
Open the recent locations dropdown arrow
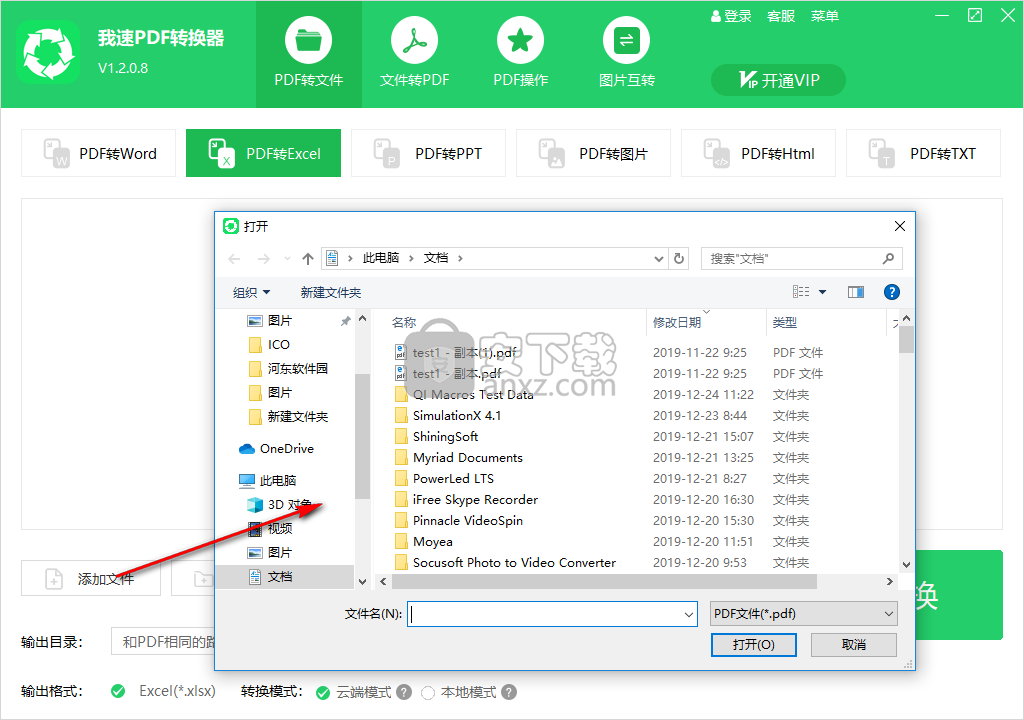(287, 259)
